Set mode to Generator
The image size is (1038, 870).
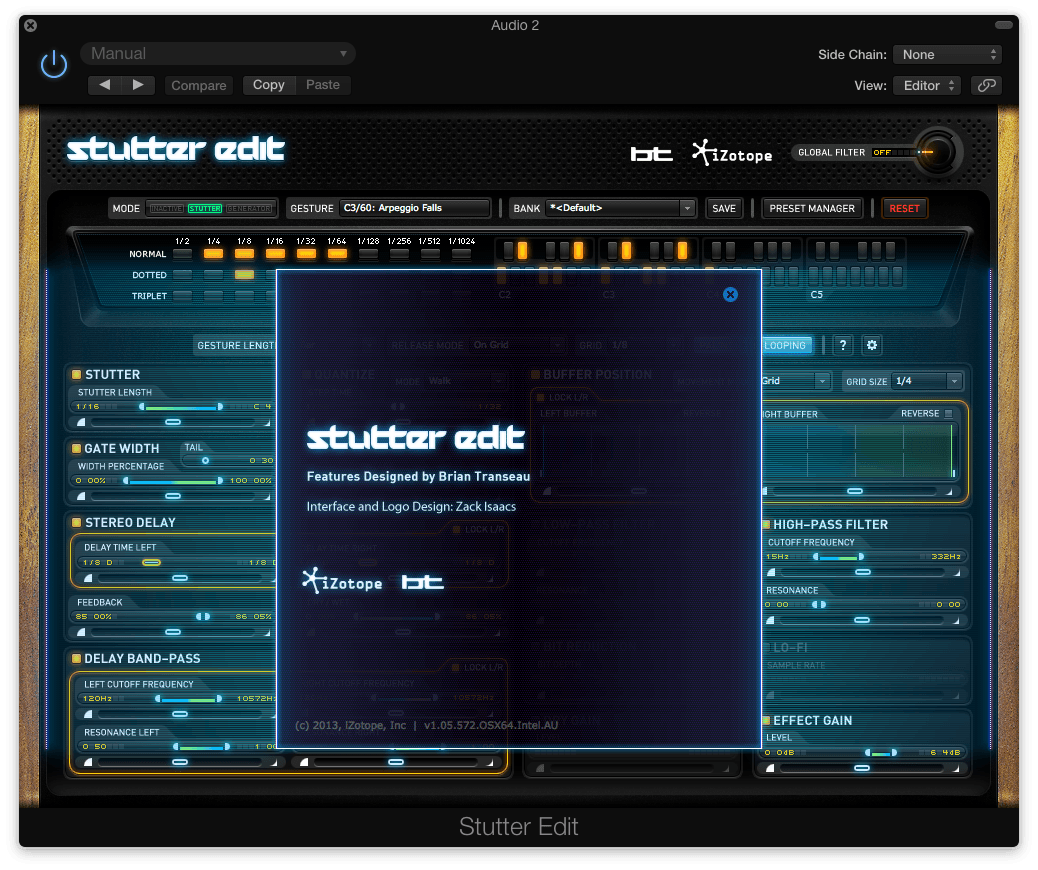(249, 209)
